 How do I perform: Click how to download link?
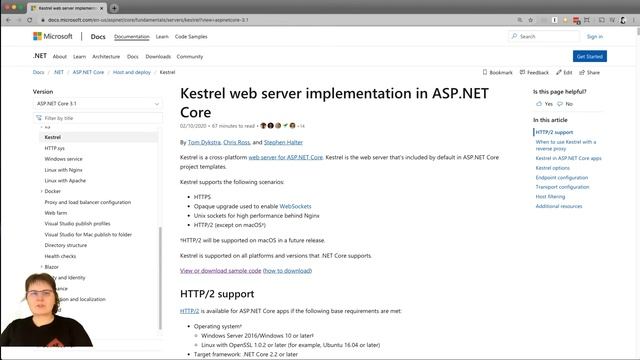(x=287, y=271)
